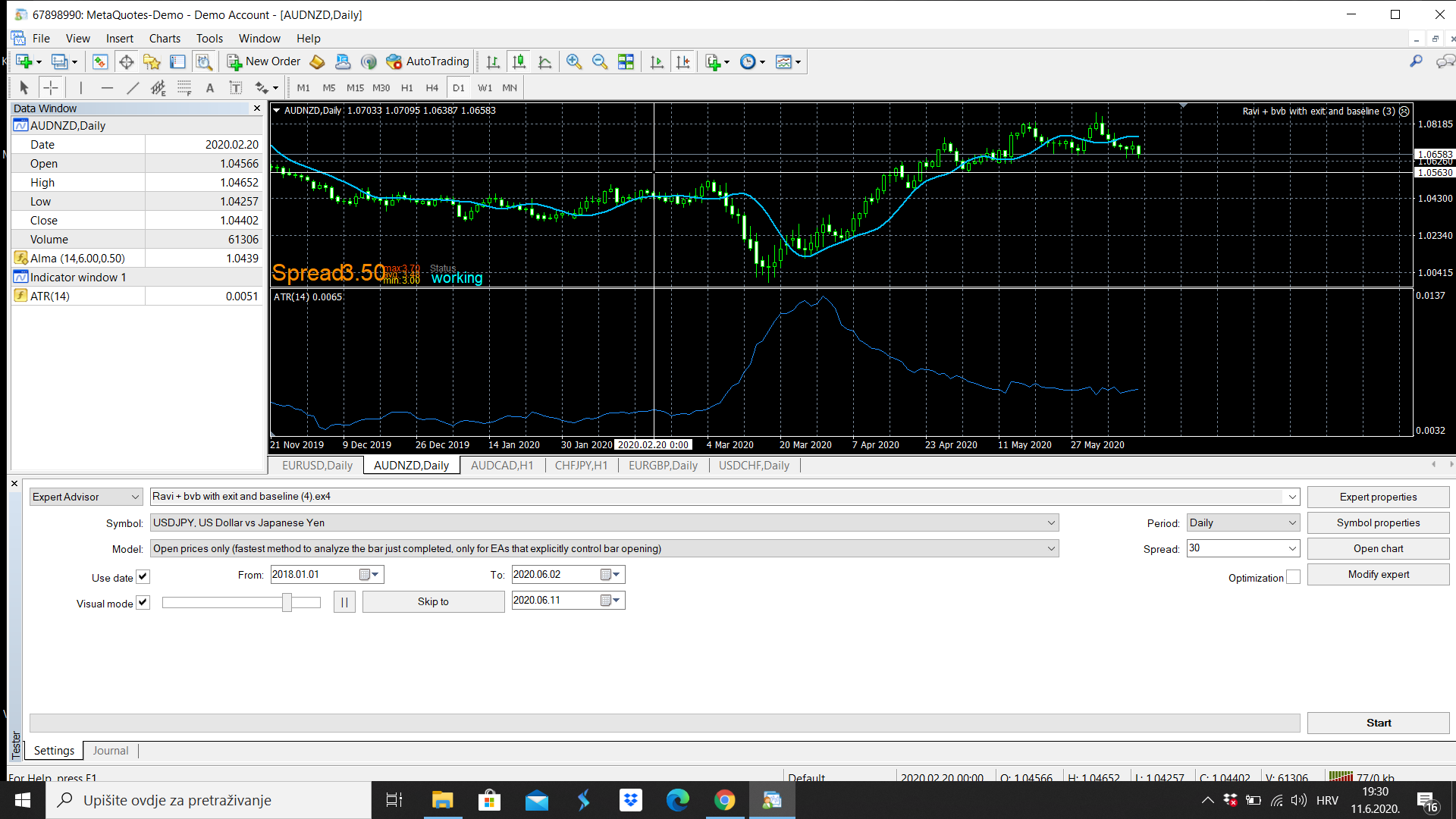Switch to candlestick chart display
Image resolution: width=1456 pixels, height=819 pixels.
[x=519, y=62]
